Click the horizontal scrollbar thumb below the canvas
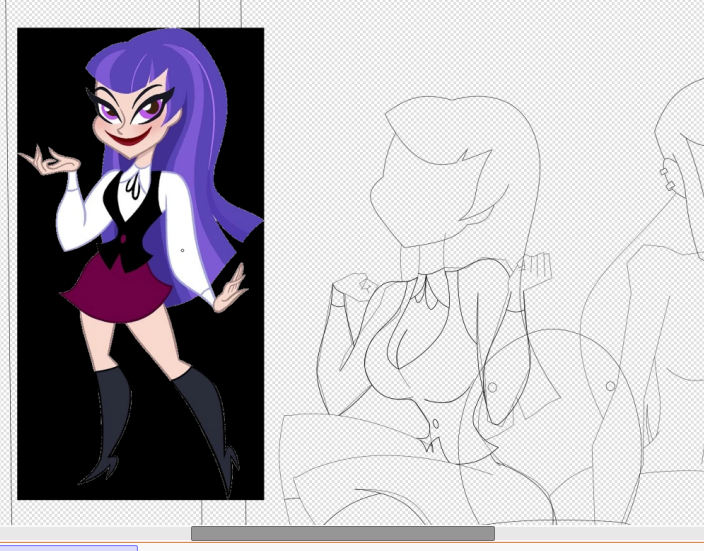704x551 pixels. pyautogui.click(x=343, y=533)
